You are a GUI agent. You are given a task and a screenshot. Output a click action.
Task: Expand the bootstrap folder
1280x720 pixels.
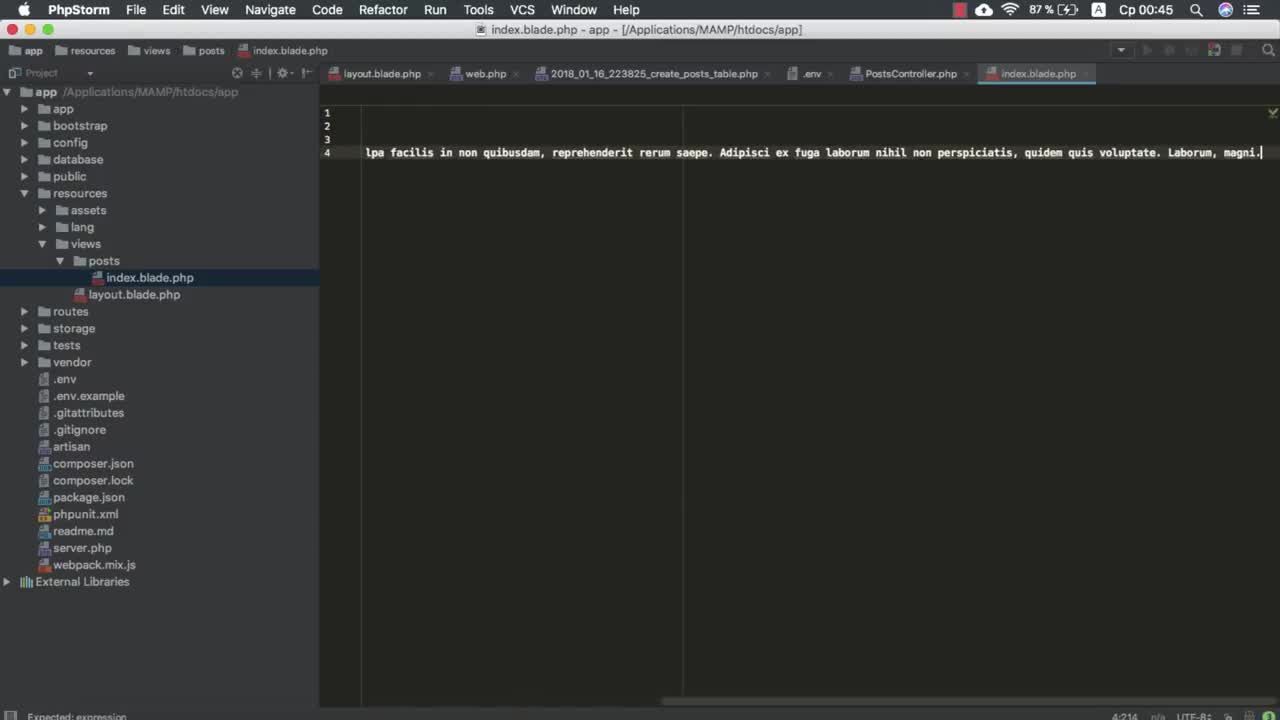[x=25, y=126]
